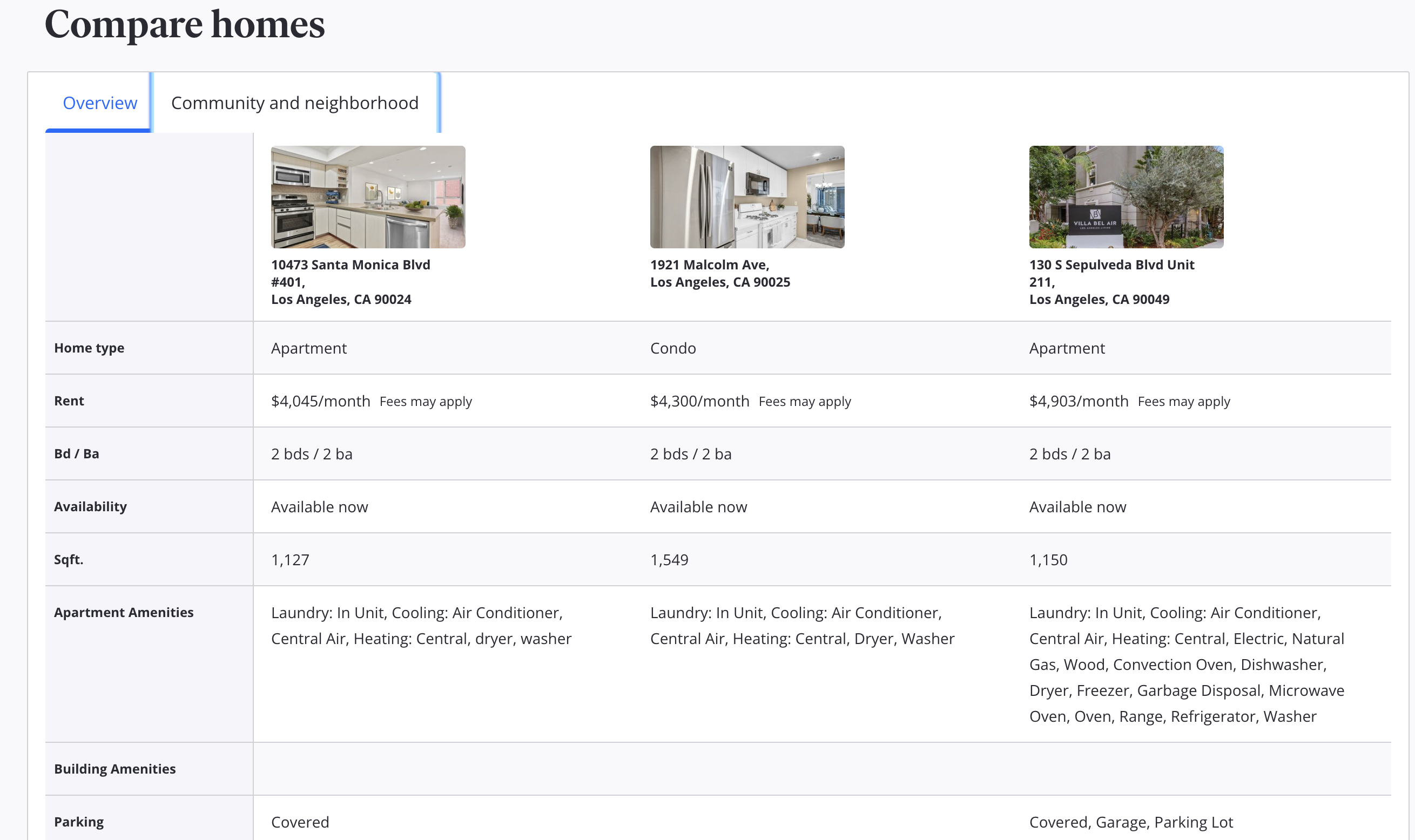Image resolution: width=1415 pixels, height=840 pixels.
Task: Click the Apartment Amenities row label
Action: tap(124, 612)
